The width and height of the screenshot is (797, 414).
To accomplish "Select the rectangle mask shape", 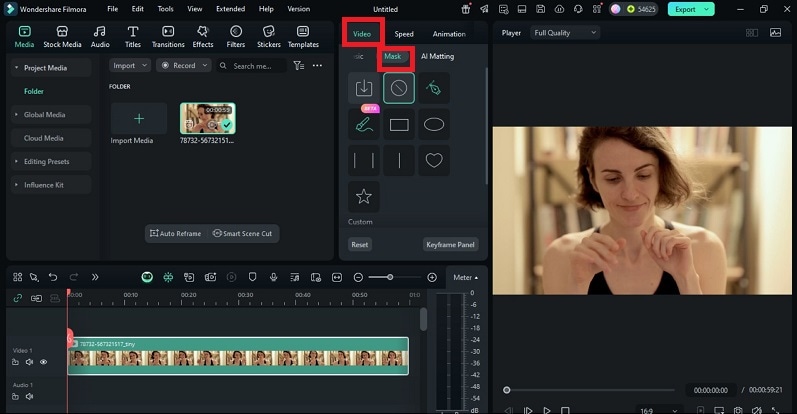I will pos(398,124).
